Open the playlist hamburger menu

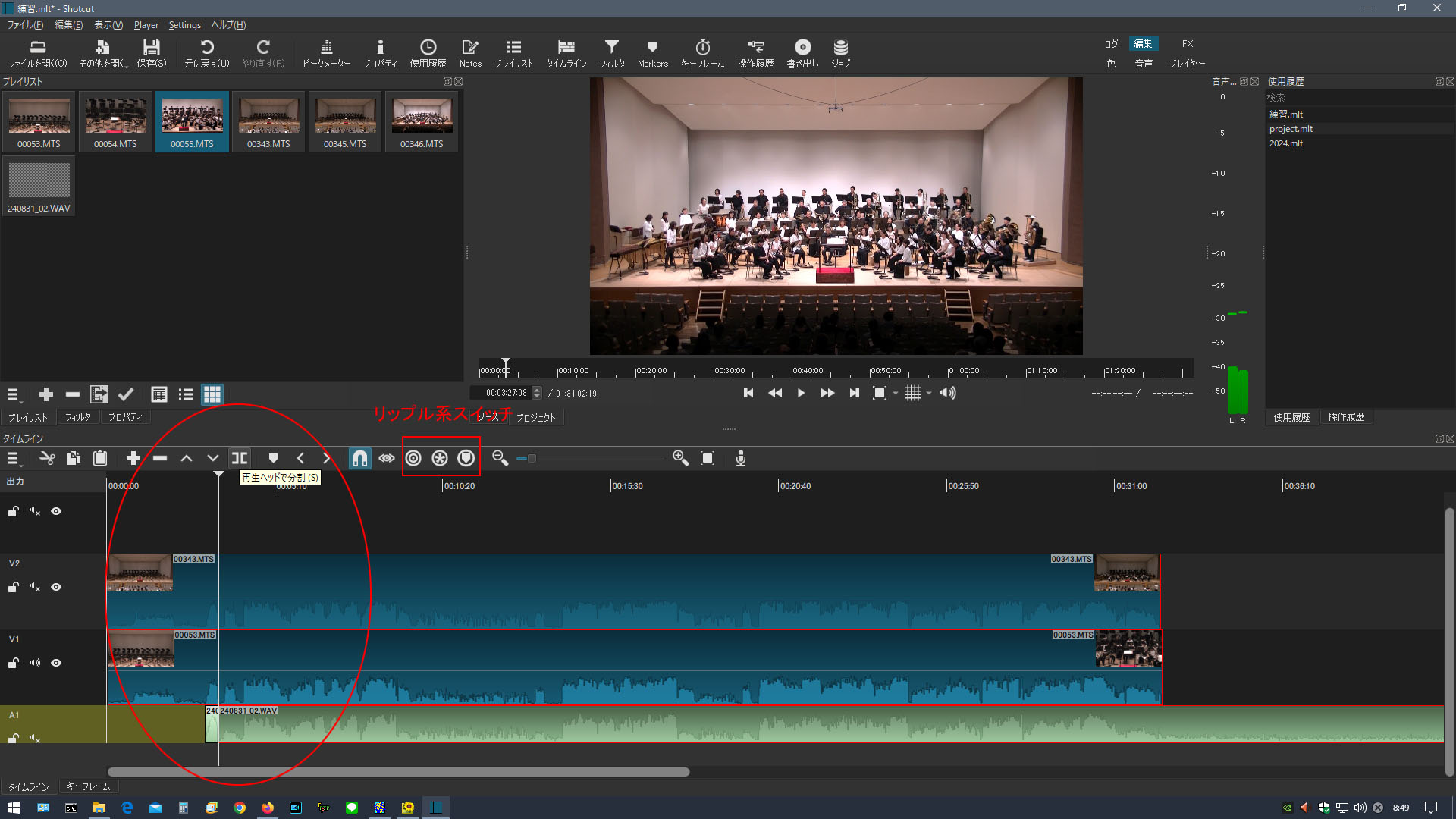point(14,394)
